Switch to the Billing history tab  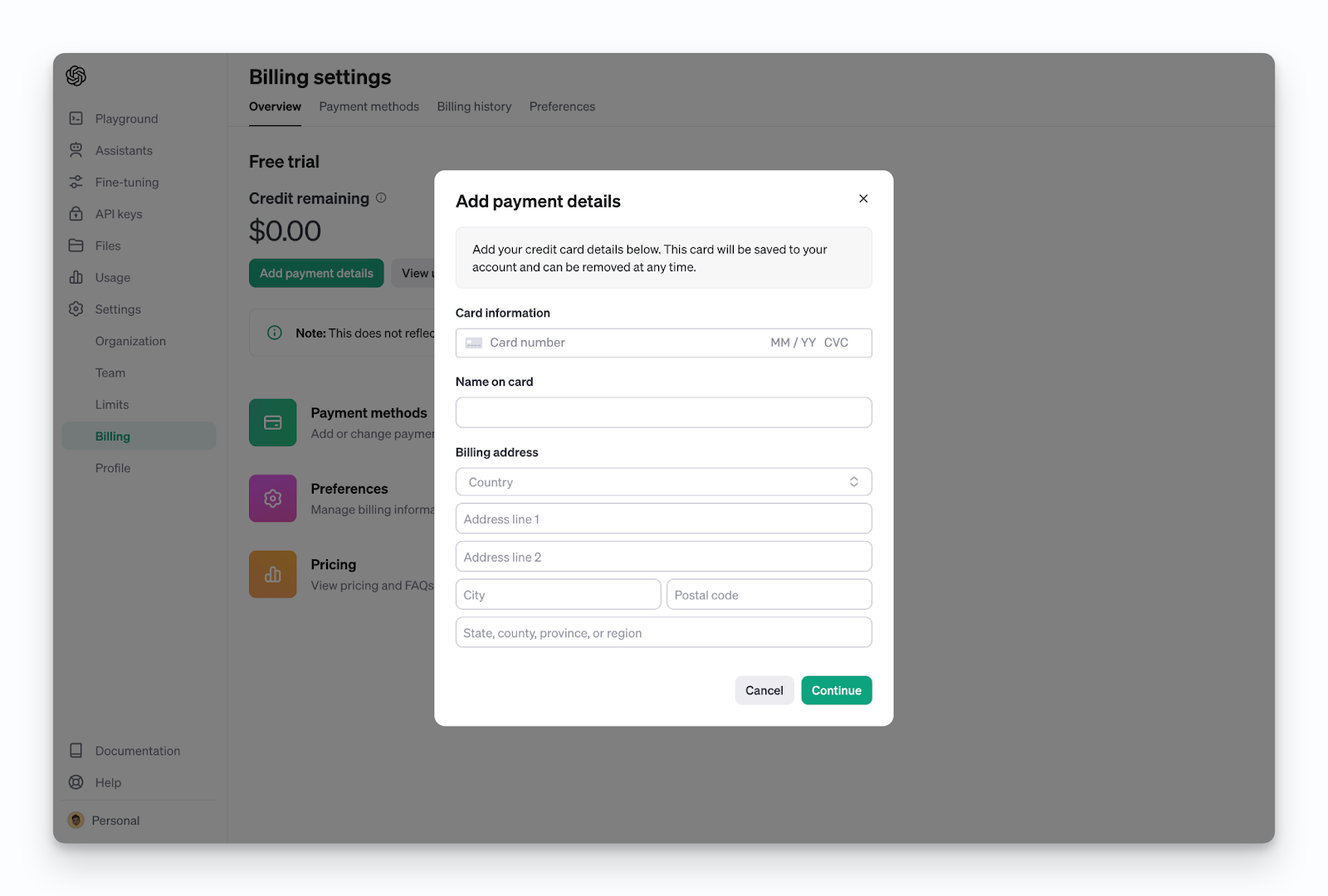pyautogui.click(x=474, y=107)
